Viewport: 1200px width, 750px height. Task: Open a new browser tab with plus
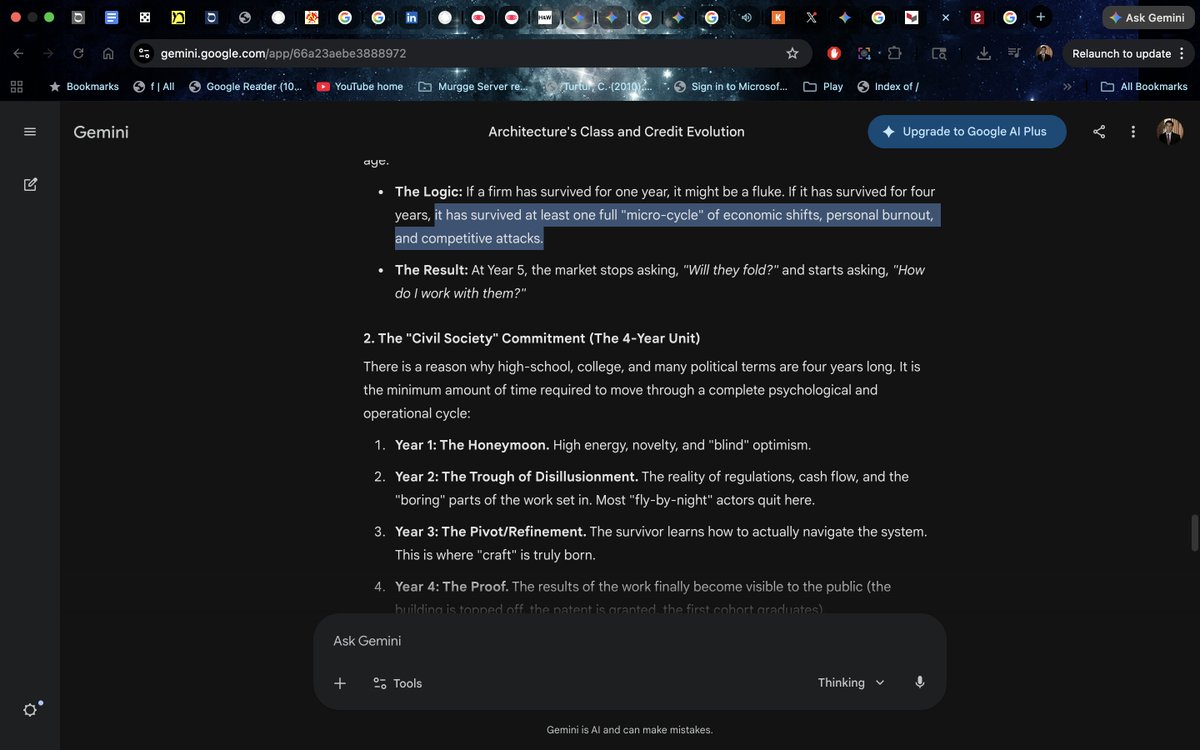1041,17
